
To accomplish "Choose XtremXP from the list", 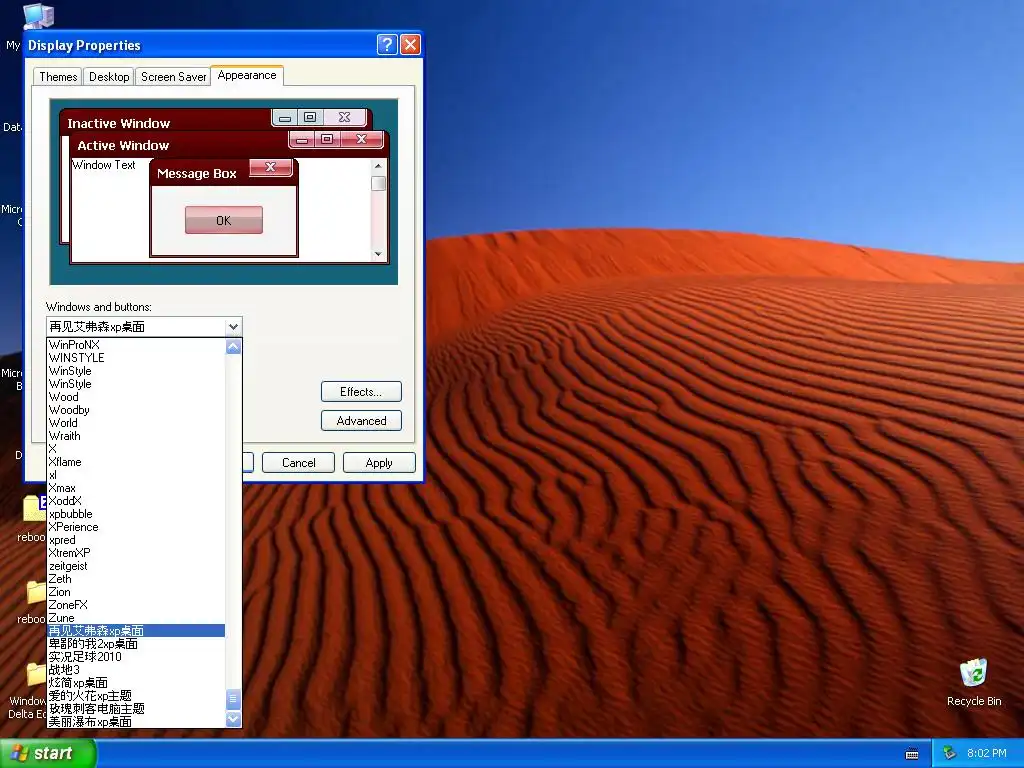I will [x=136, y=553].
